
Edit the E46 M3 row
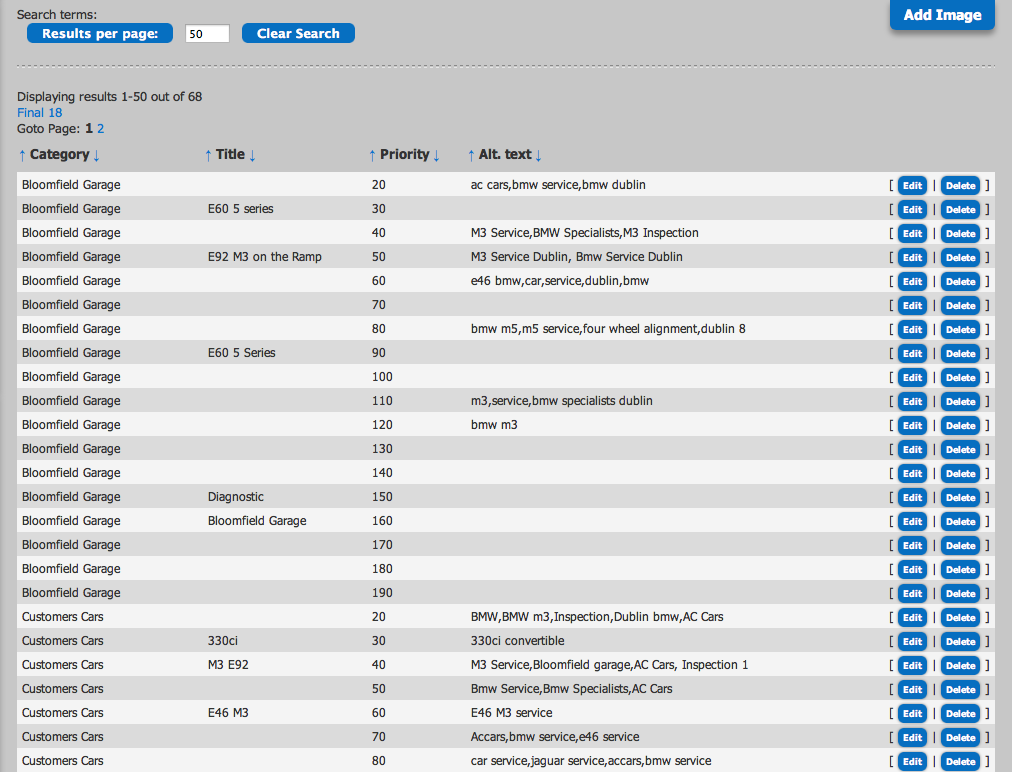912,713
